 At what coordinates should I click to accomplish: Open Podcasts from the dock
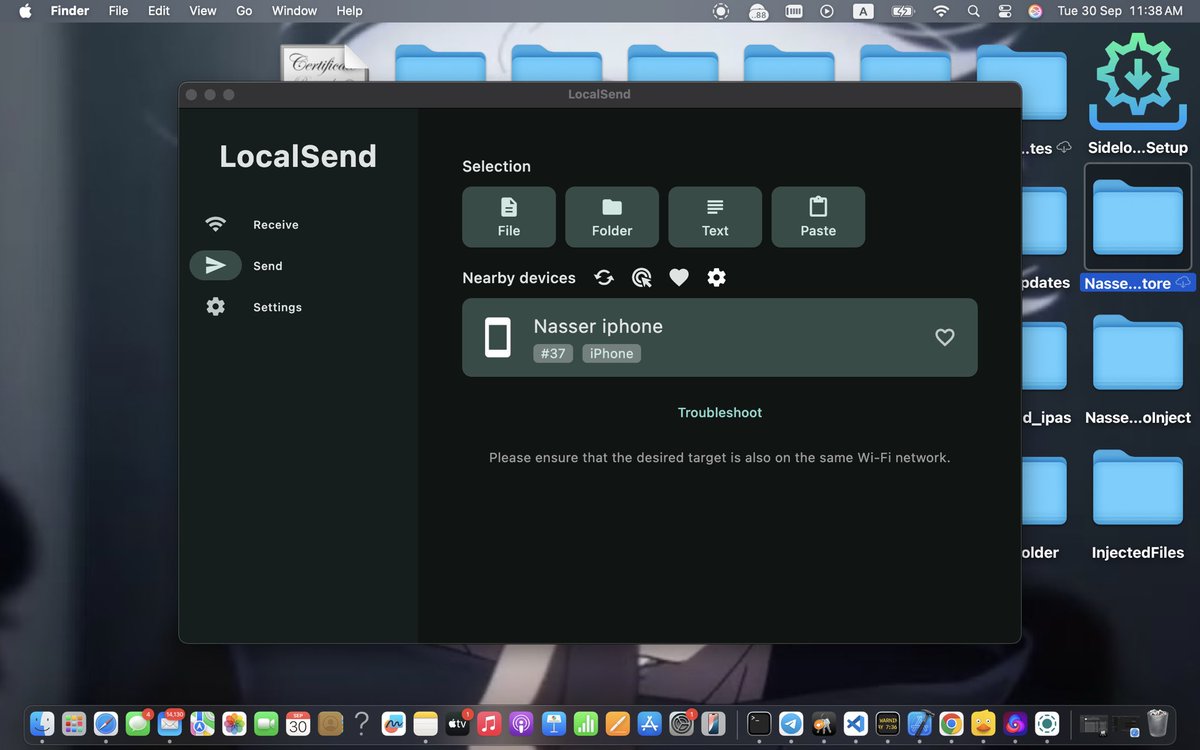click(521, 722)
